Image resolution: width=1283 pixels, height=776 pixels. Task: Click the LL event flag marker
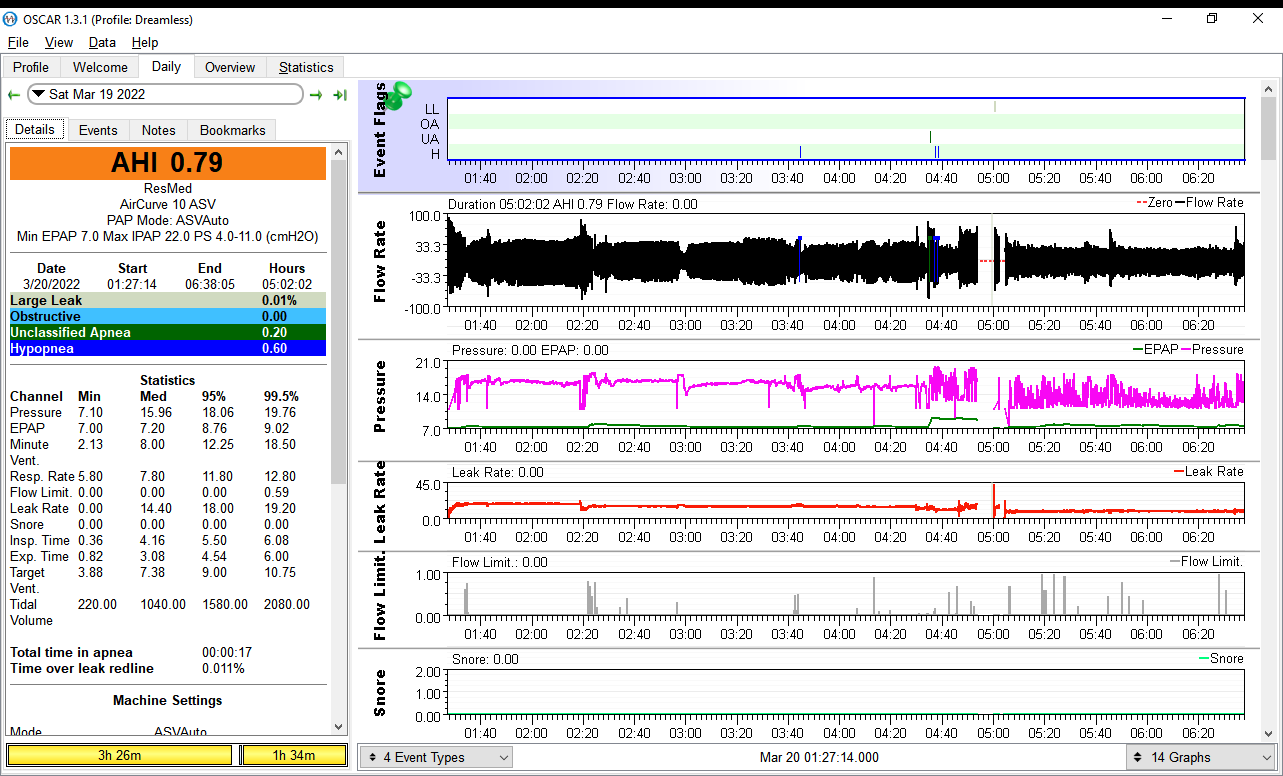pyautogui.click(x=995, y=107)
